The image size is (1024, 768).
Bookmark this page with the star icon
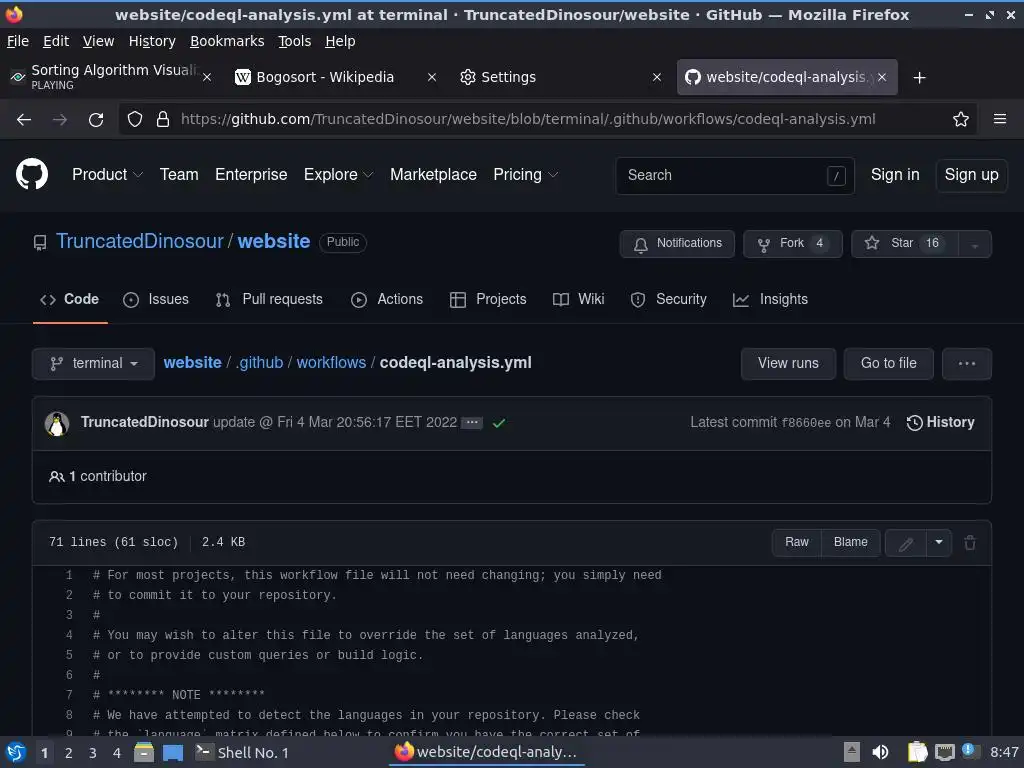(x=961, y=119)
